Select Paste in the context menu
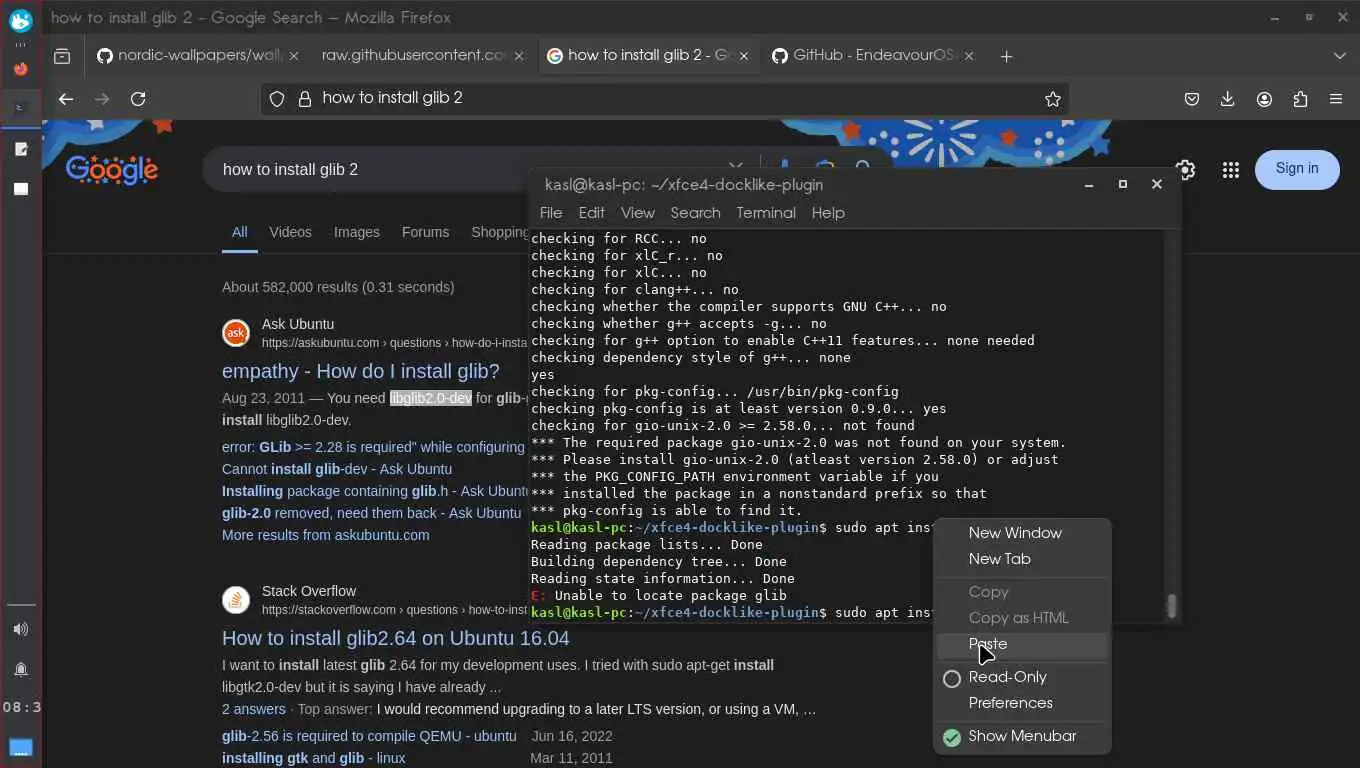This screenshot has height=768, width=1360. (1023, 645)
